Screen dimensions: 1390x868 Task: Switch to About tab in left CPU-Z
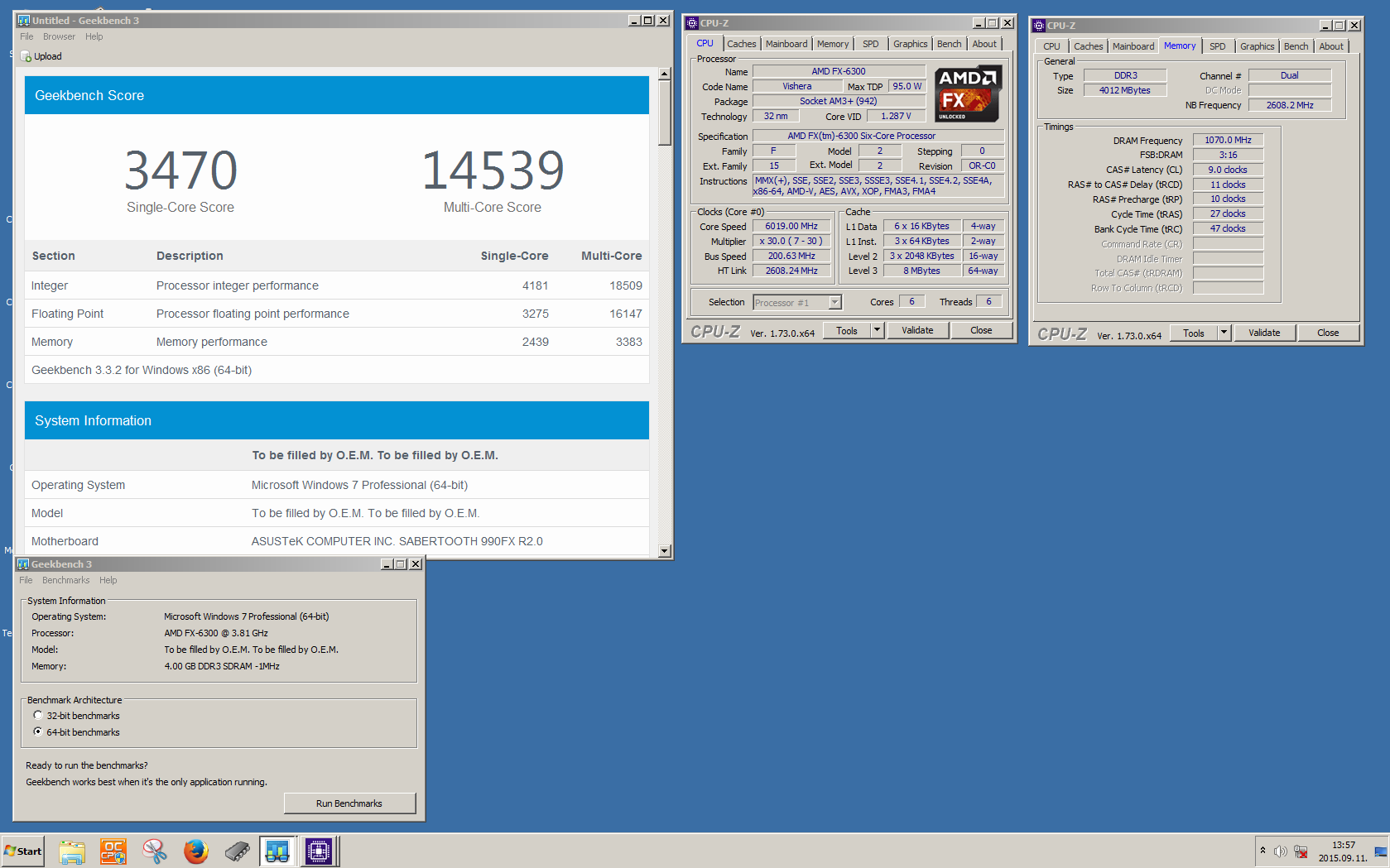pyautogui.click(x=985, y=44)
